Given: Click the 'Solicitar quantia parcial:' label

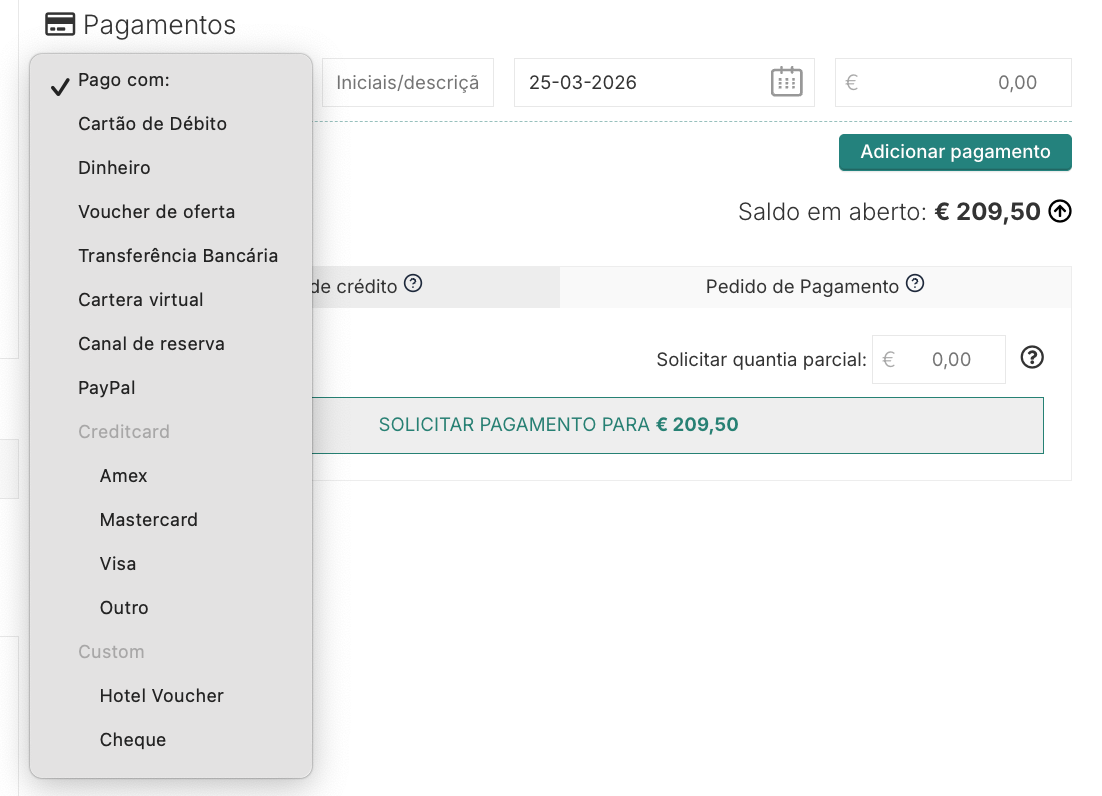Looking at the screenshot, I should pos(762,360).
